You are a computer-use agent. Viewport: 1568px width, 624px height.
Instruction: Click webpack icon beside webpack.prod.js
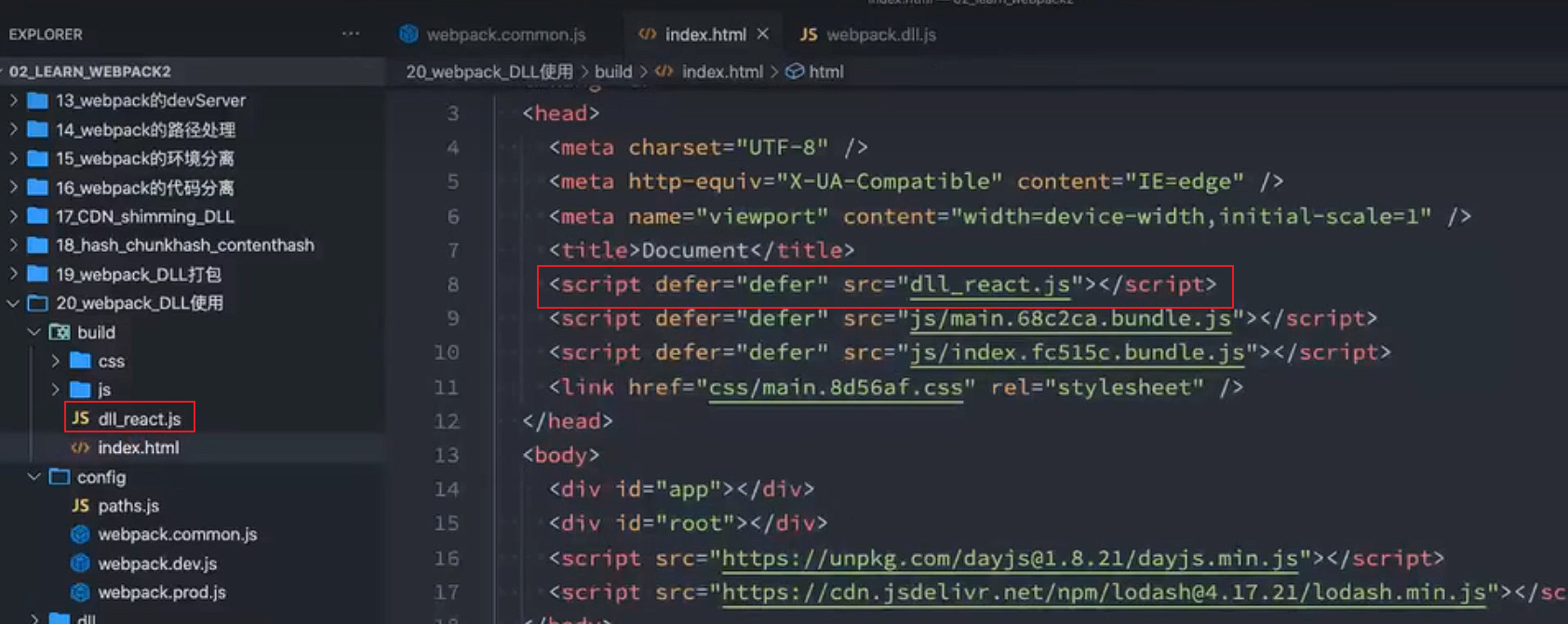click(x=81, y=592)
